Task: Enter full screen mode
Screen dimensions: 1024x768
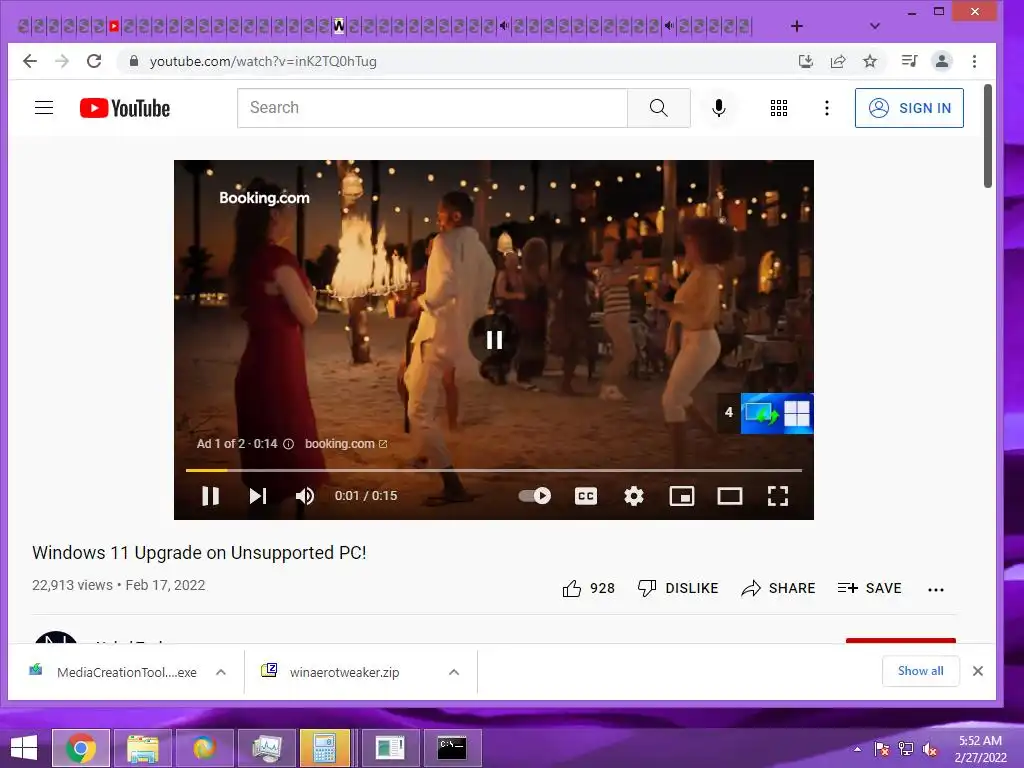Action: (x=778, y=496)
